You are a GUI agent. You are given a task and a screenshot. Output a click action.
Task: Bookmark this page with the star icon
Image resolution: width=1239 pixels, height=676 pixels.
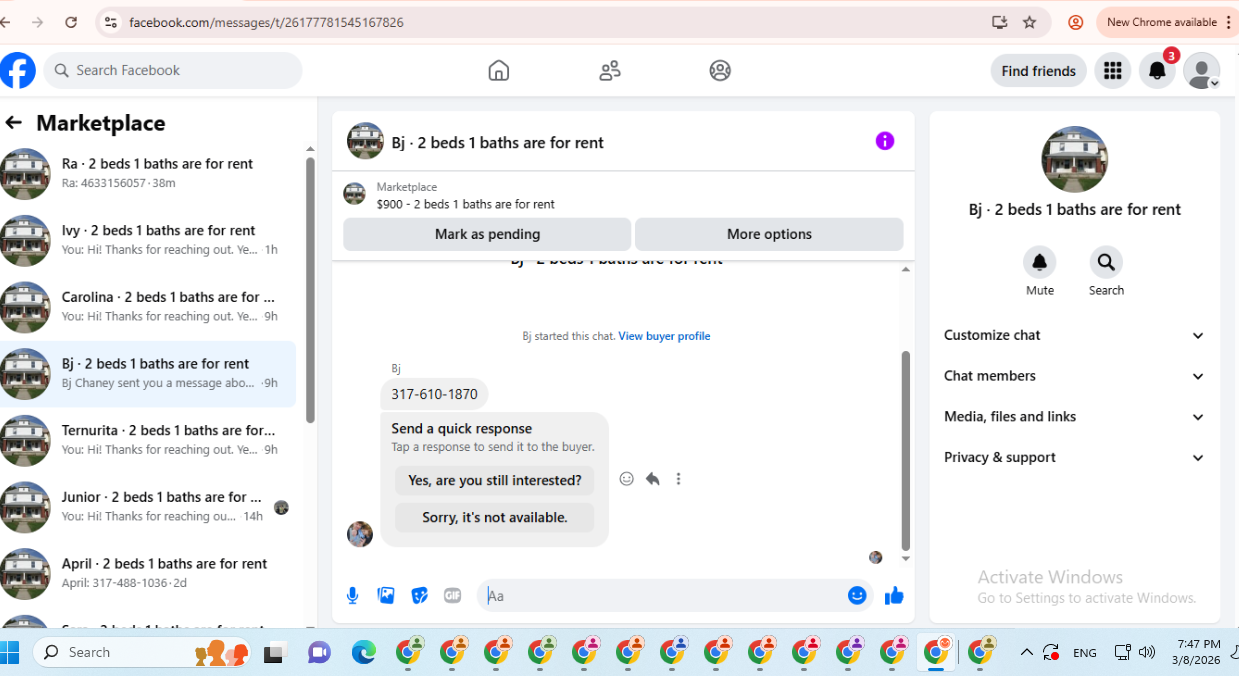point(1030,22)
